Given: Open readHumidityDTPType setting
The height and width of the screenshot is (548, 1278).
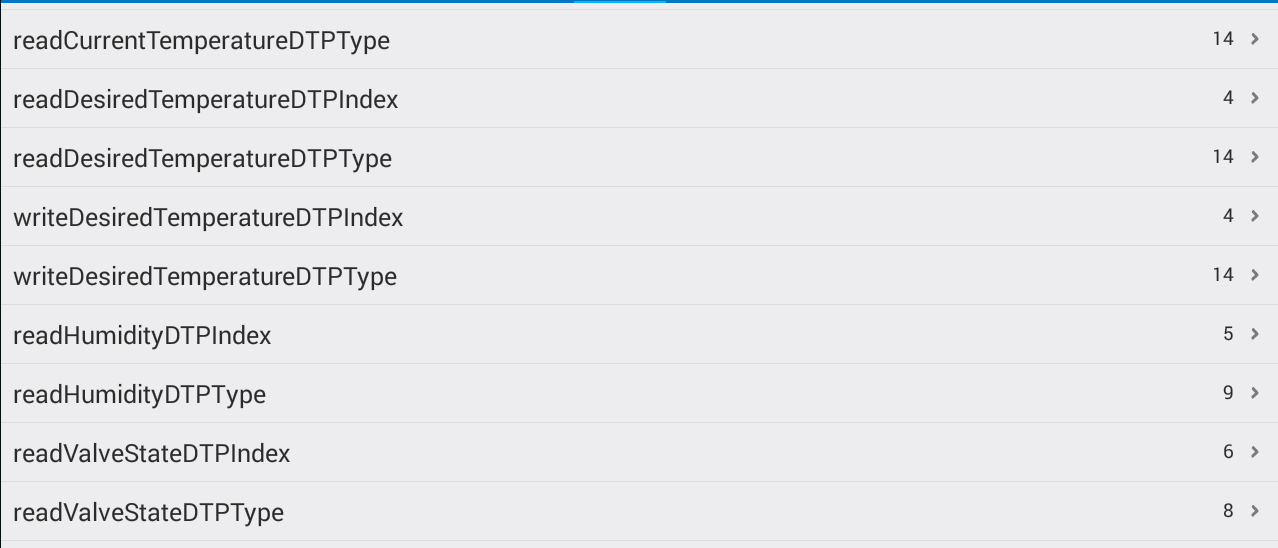Looking at the screenshot, I should [139, 395].
